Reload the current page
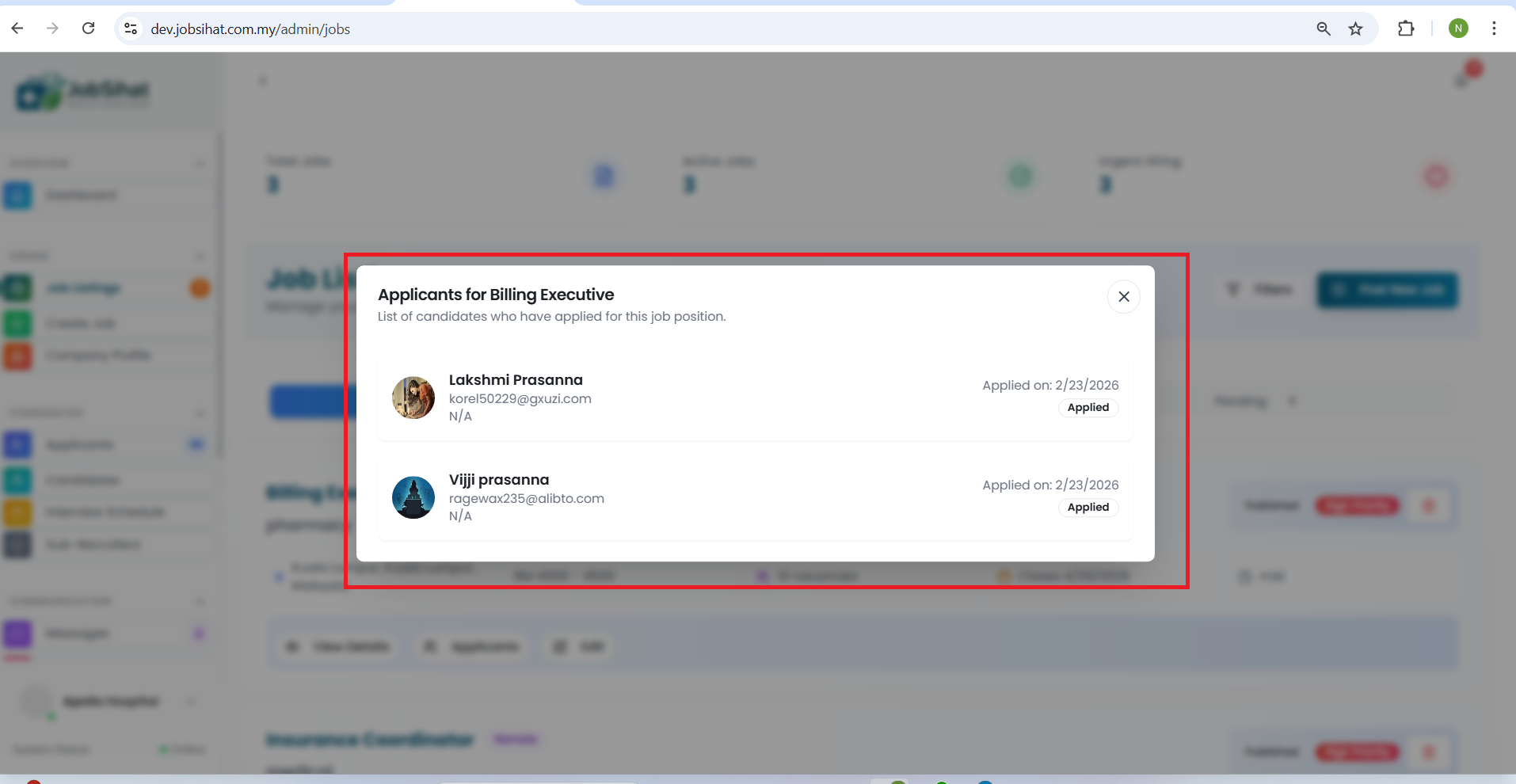 point(89,29)
